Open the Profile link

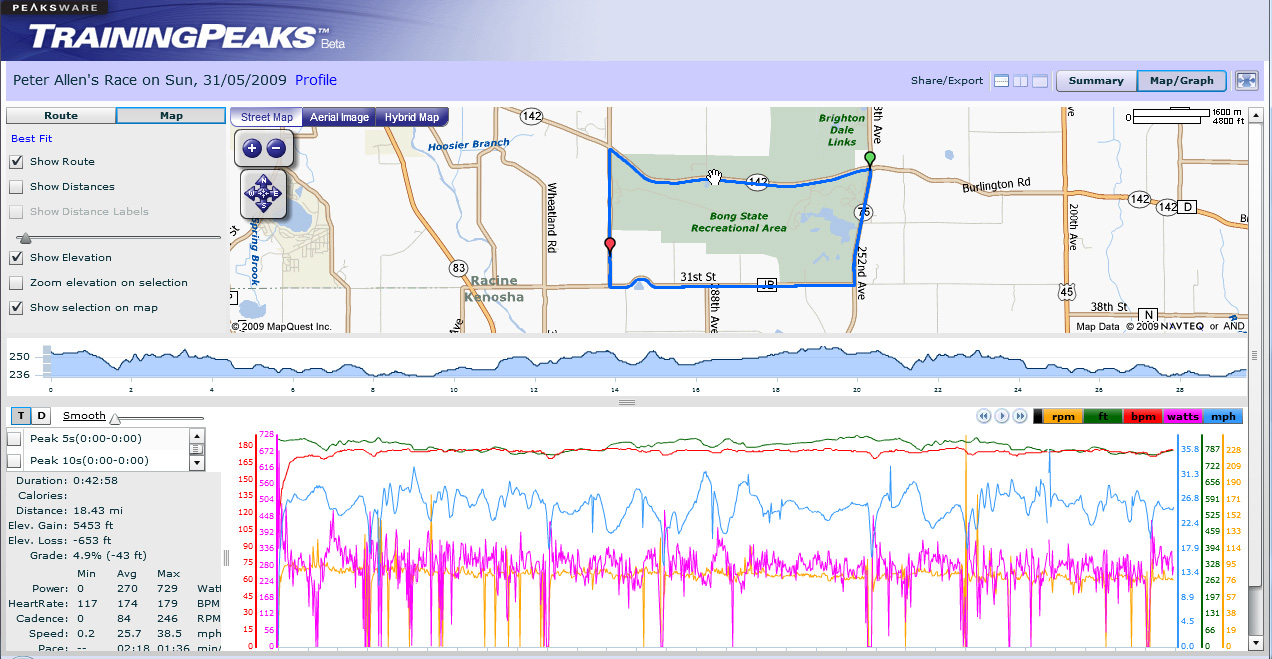(316, 80)
